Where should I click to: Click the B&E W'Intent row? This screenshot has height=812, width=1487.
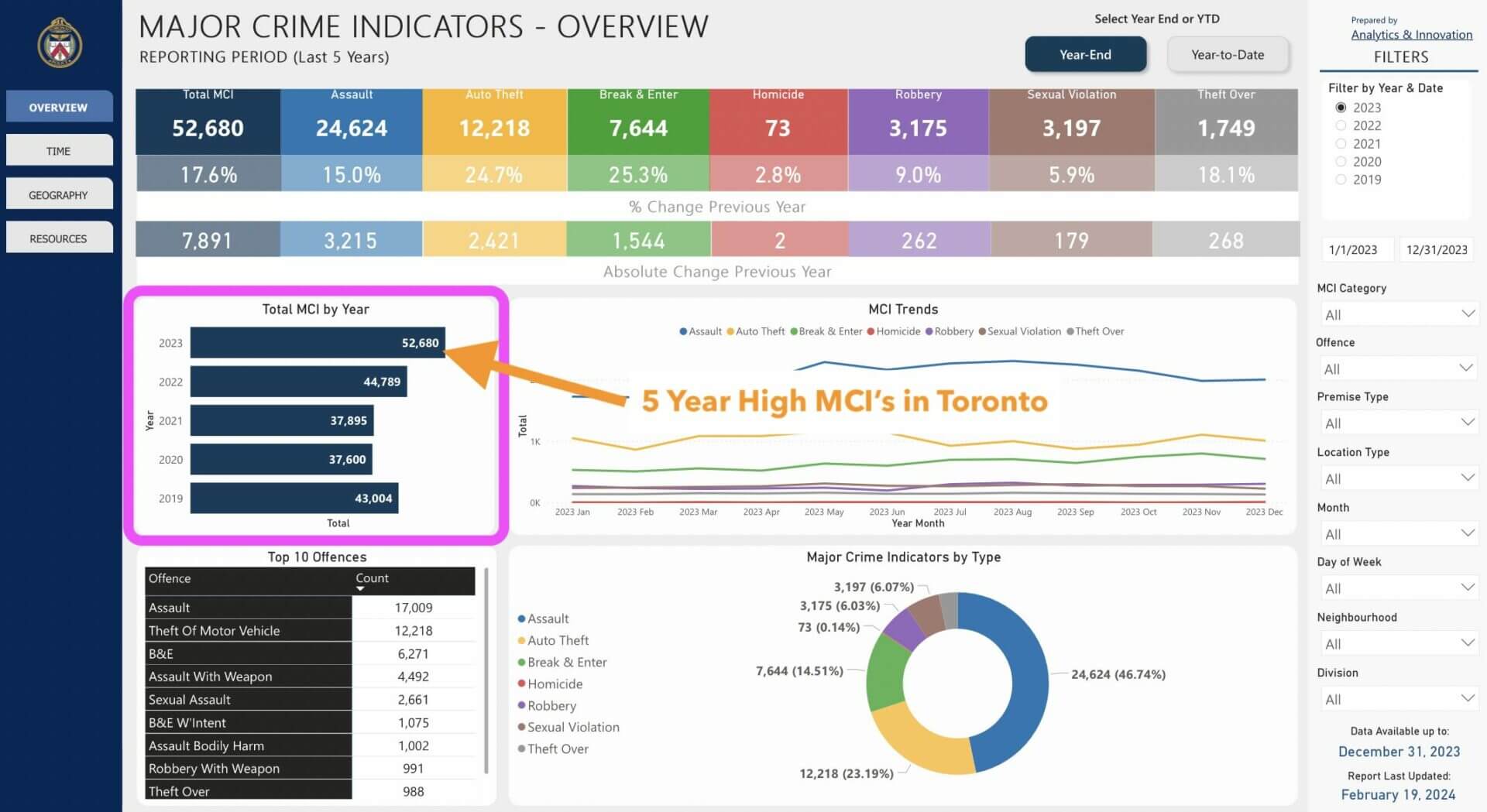tap(310, 722)
